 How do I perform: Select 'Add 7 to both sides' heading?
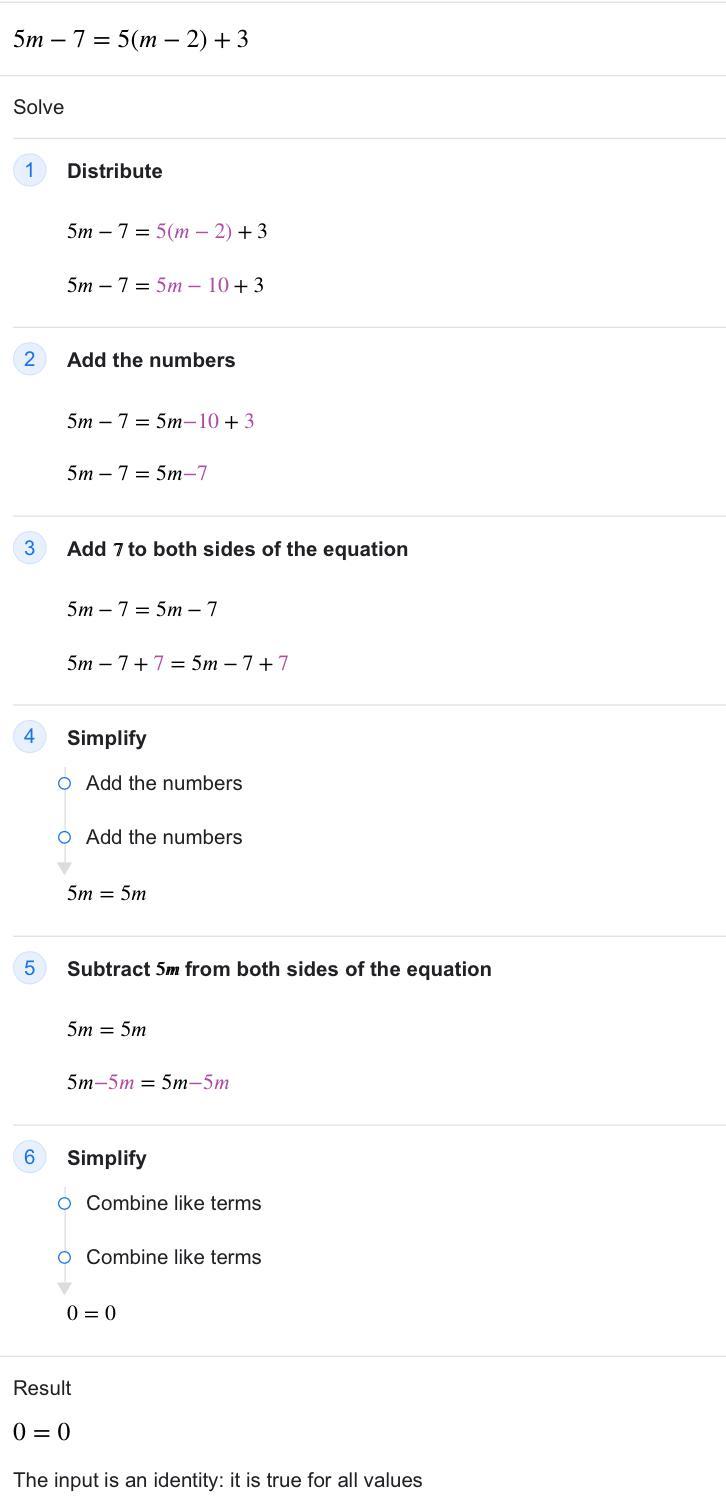237,549
